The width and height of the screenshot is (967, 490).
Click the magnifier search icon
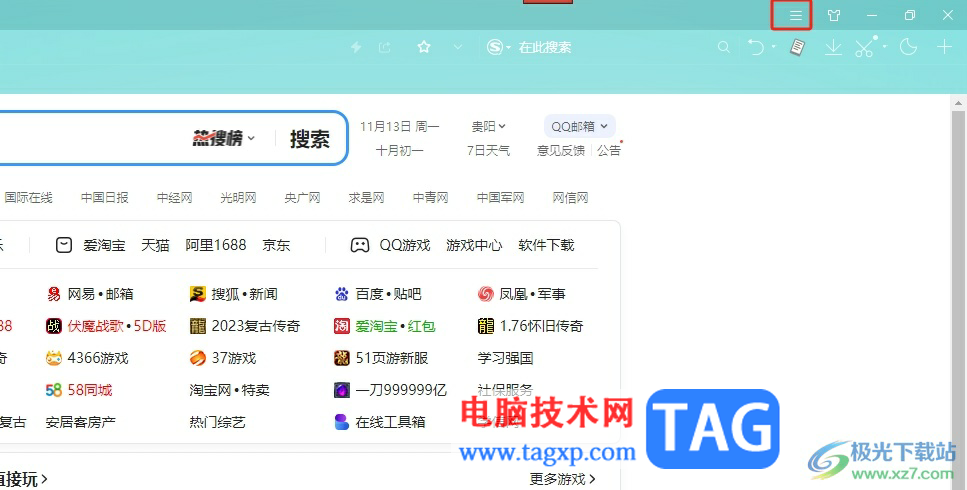tap(724, 47)
